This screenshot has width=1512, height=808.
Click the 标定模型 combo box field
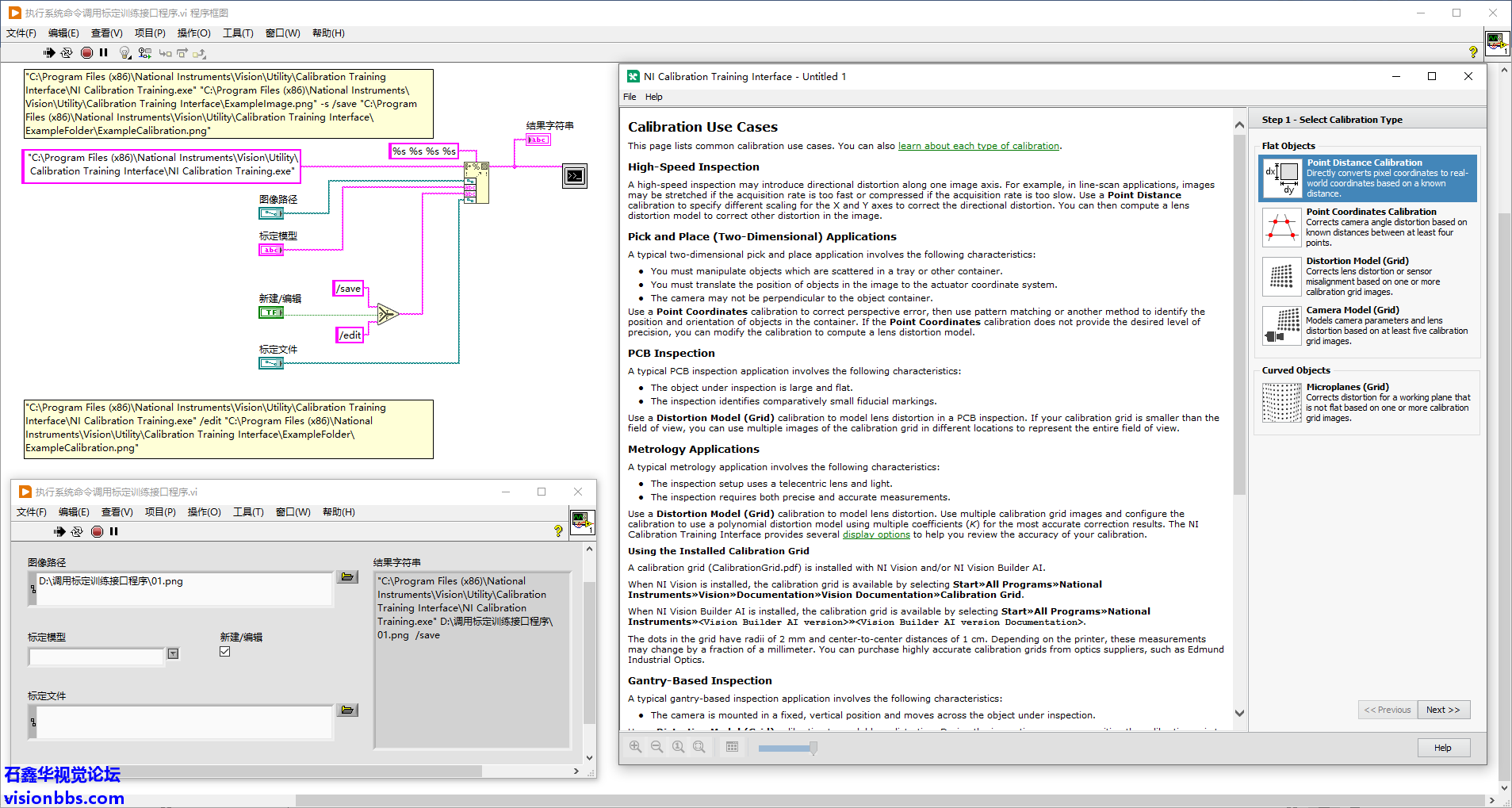(x=96, y=657)
